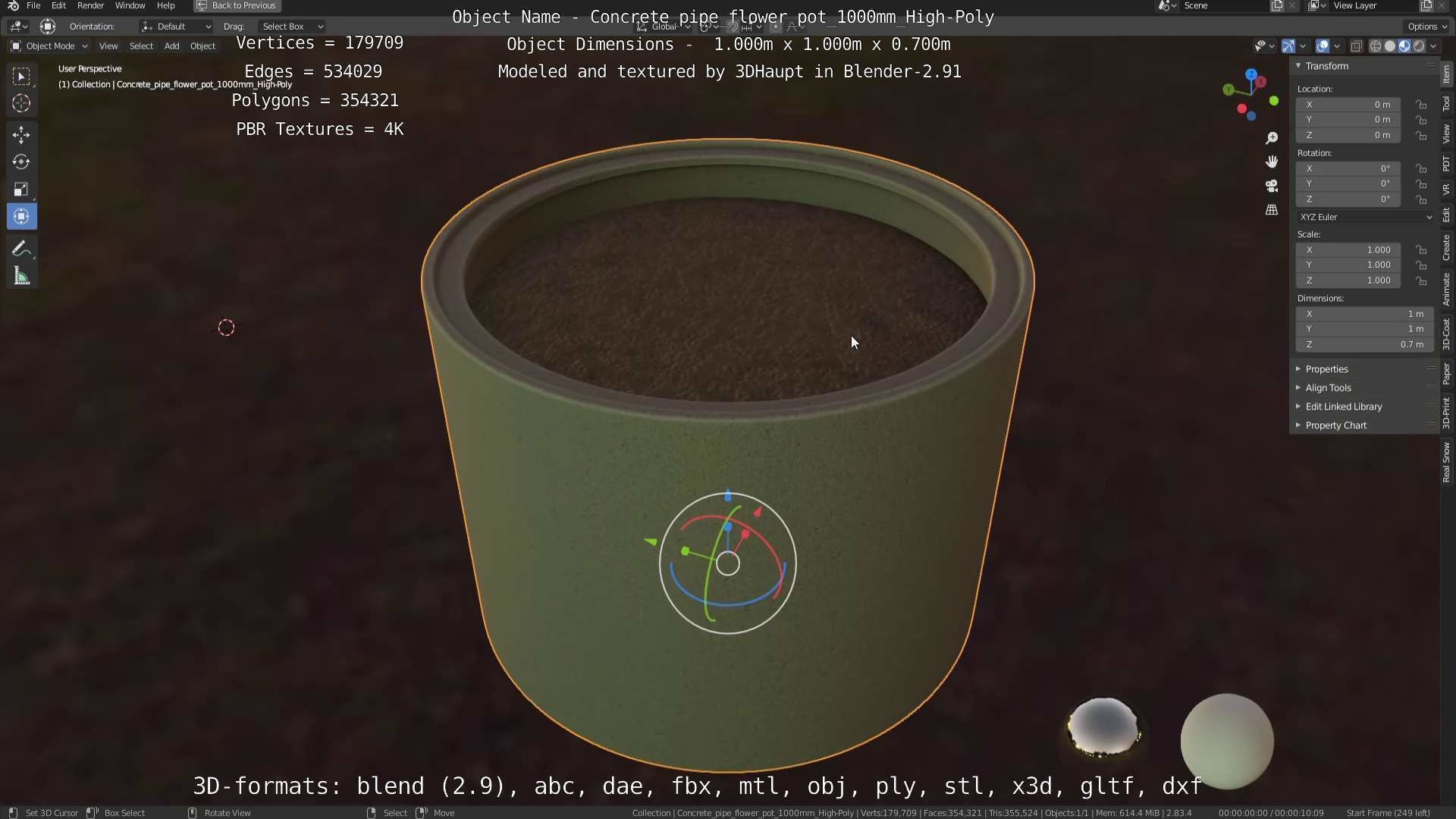Select the Scale tool
1456x819 pixels.
point(21,190)
